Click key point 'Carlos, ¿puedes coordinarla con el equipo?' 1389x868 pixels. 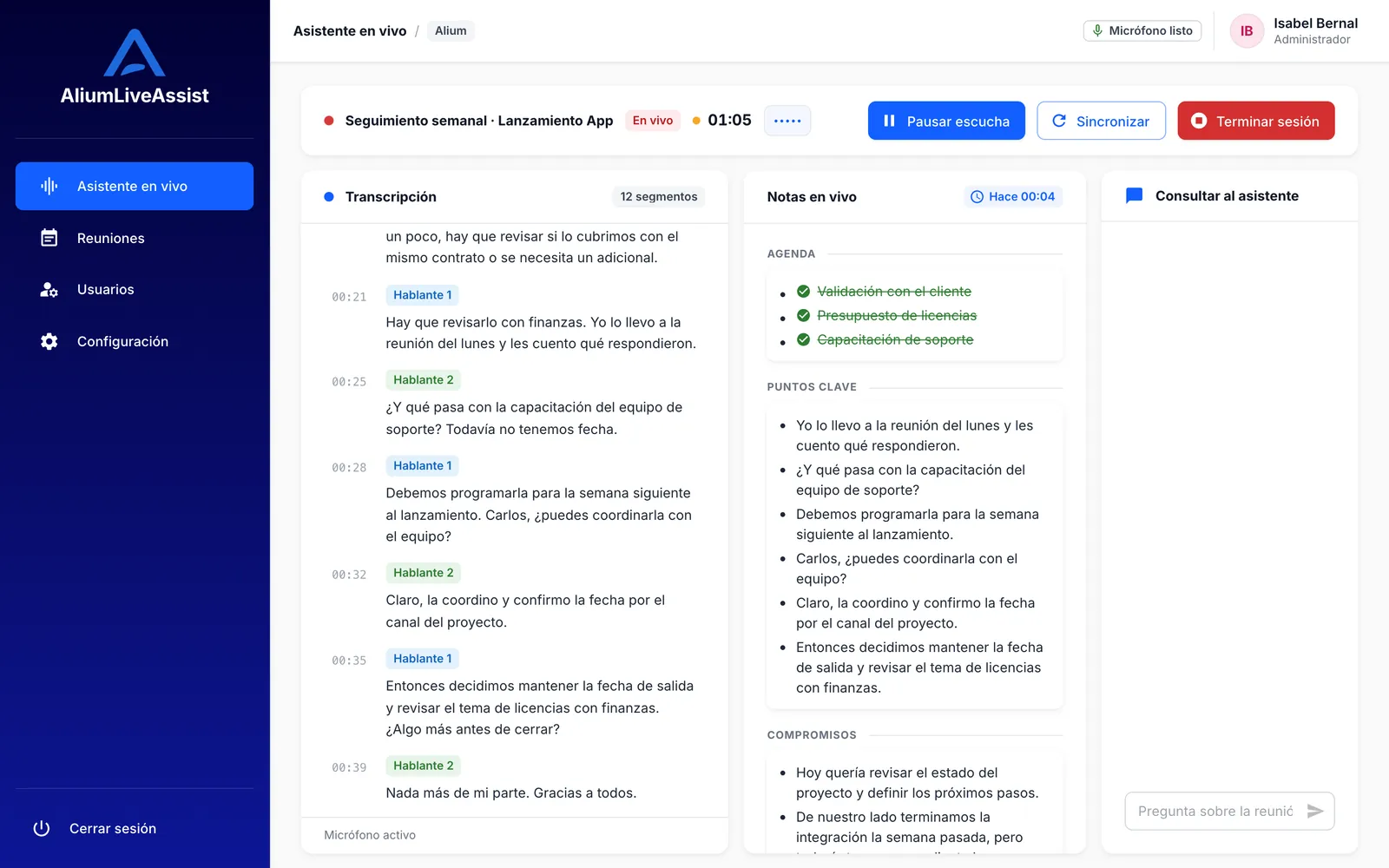(x=906, y=569)
